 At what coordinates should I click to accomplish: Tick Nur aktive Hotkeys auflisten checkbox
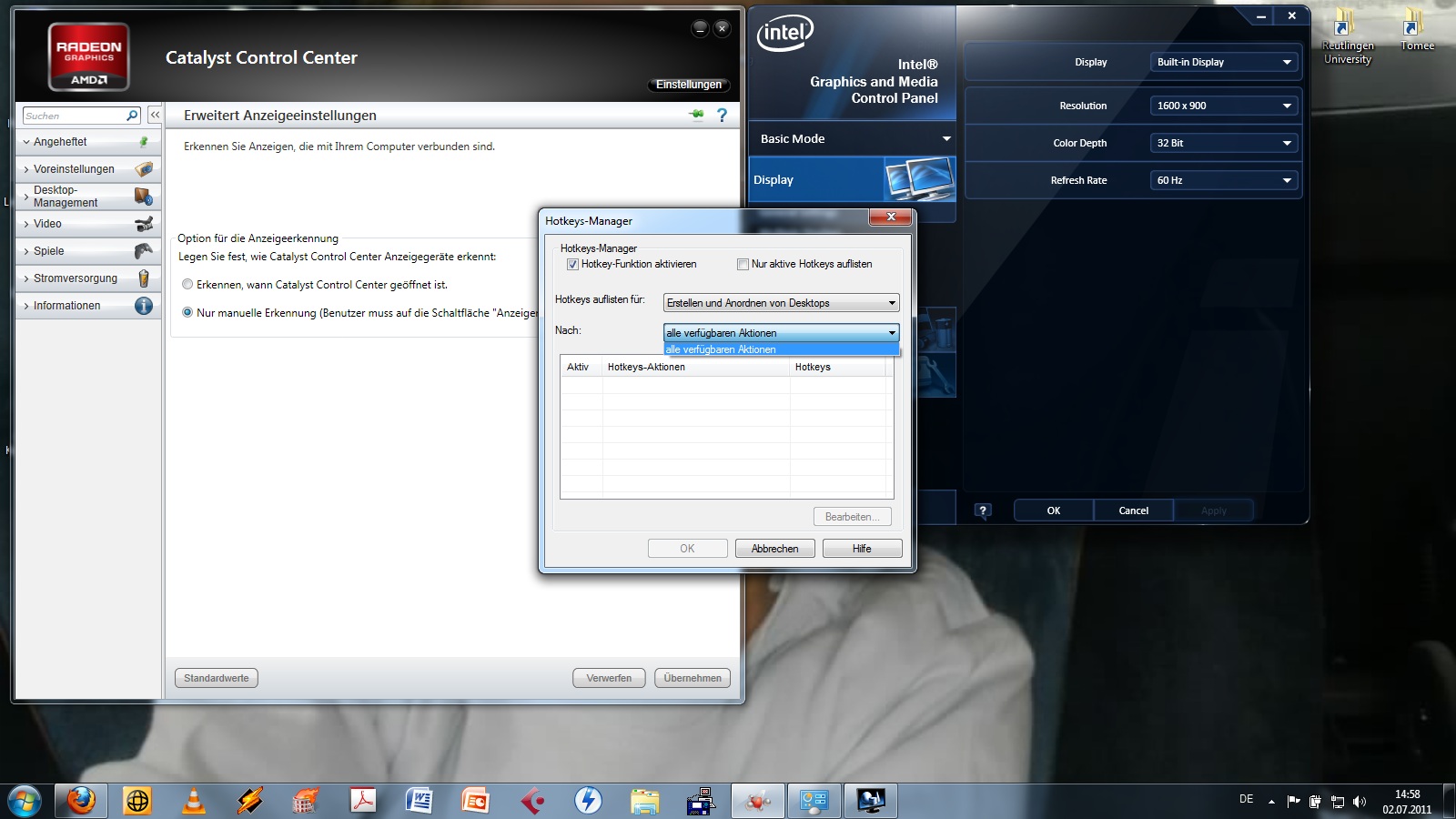[x=743, y=265]
